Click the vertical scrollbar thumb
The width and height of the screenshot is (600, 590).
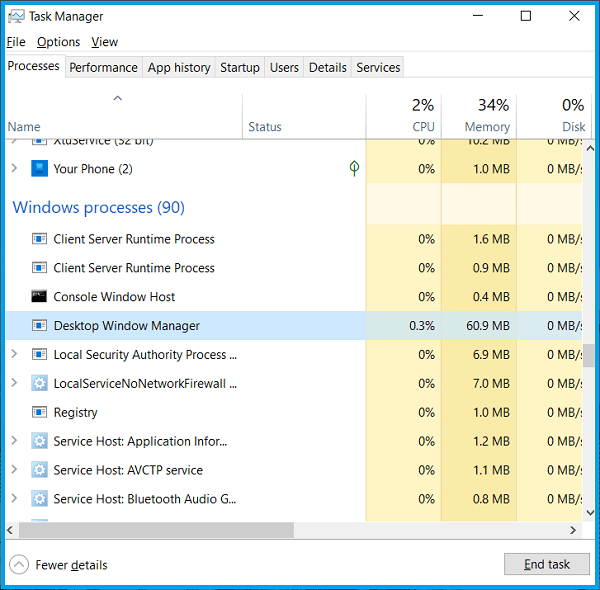coord(589,355)
